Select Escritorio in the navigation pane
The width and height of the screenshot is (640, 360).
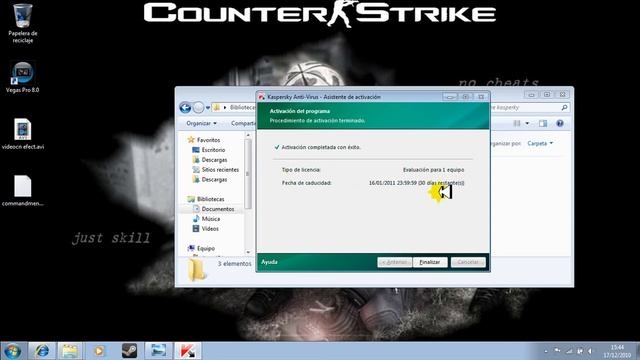[x=209, y=150]
